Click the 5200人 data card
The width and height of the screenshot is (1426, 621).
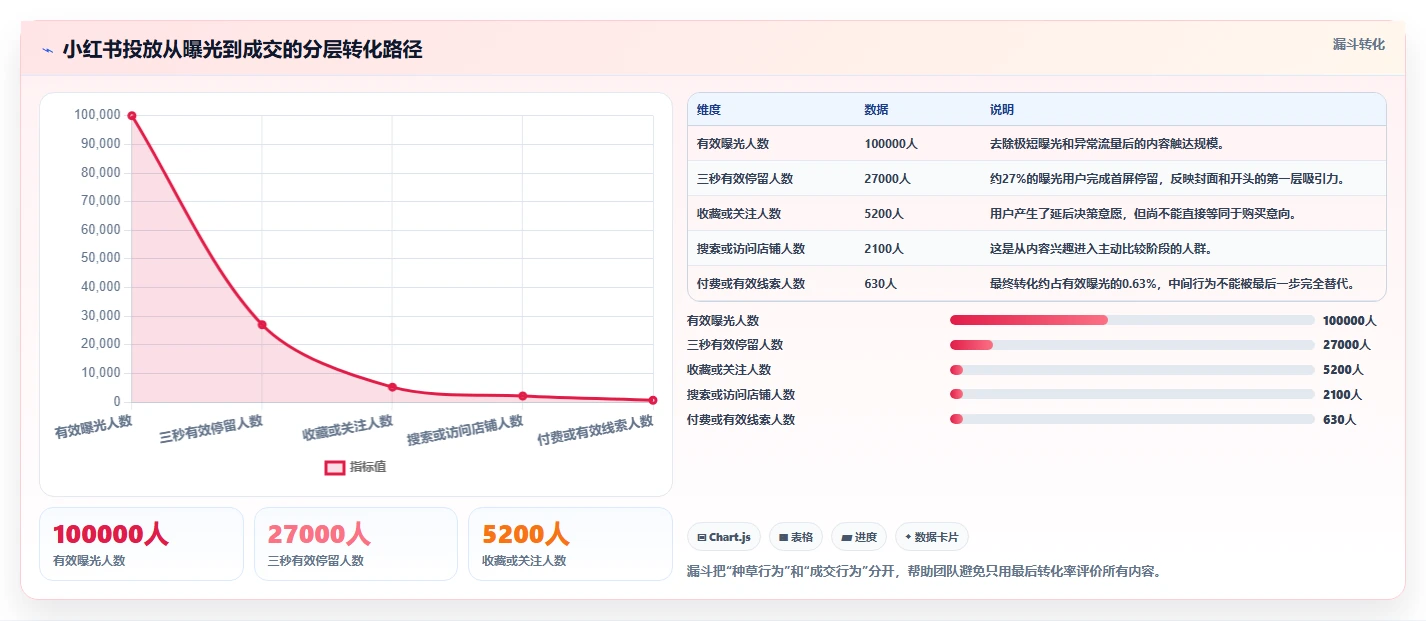point(570,544)
